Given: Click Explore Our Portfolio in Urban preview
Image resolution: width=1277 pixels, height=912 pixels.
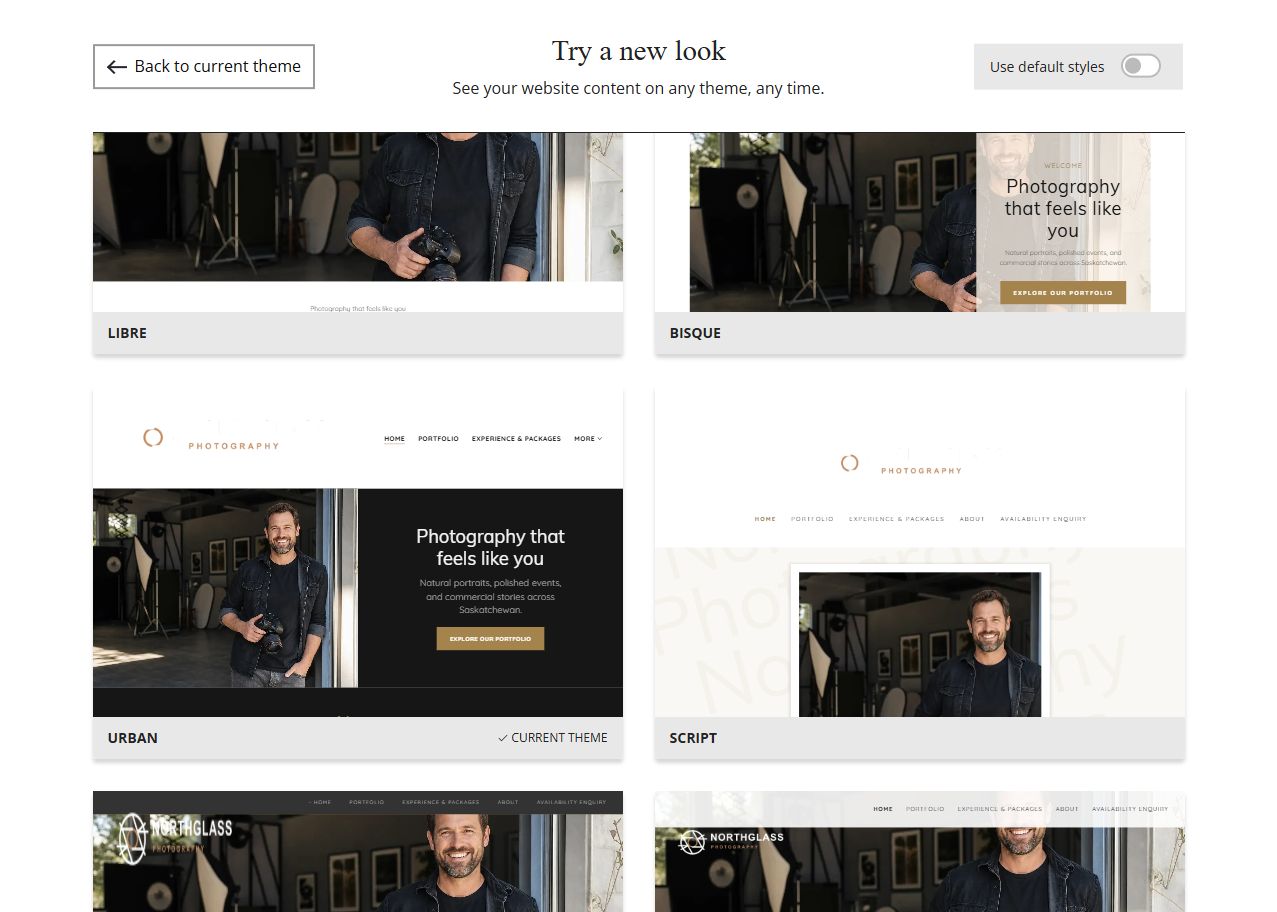Looking at the screenshot, I should (490, 638).
